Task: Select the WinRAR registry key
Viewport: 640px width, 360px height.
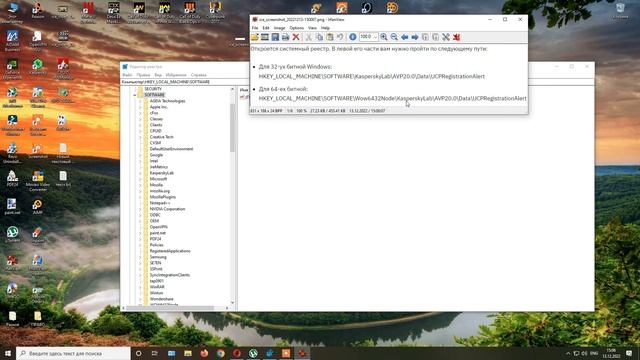Action: click(157, 287)
